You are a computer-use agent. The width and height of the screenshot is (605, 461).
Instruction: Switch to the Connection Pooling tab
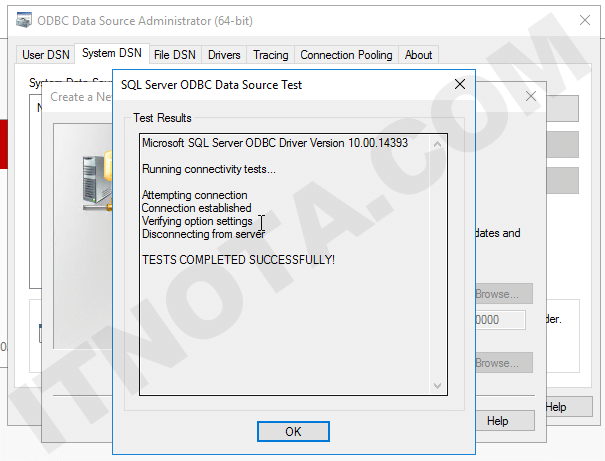[x=346, y=55]
